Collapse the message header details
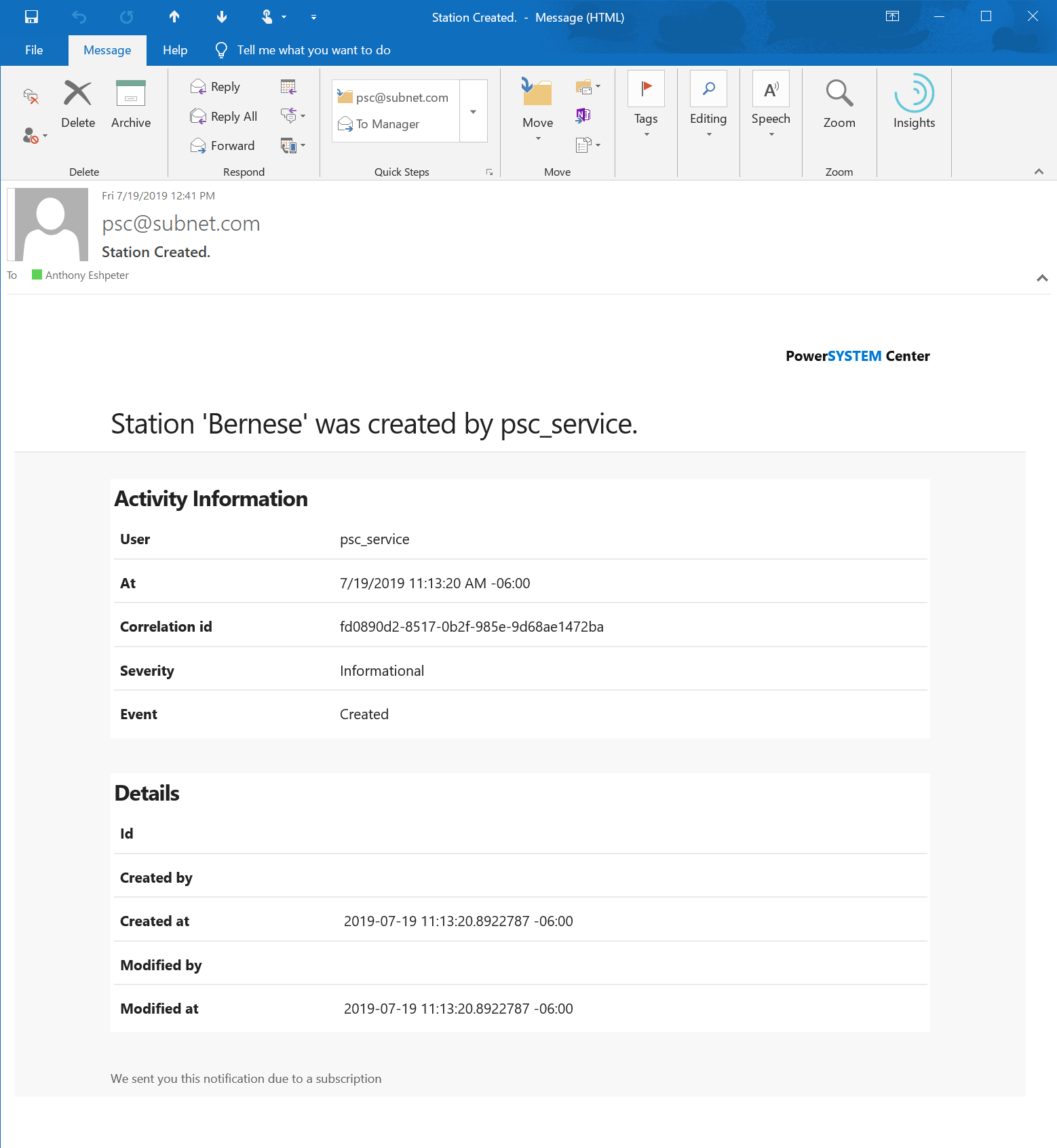This screenshot has height=1148, width=1057. pyautogui.click(x=1042, y=278)
